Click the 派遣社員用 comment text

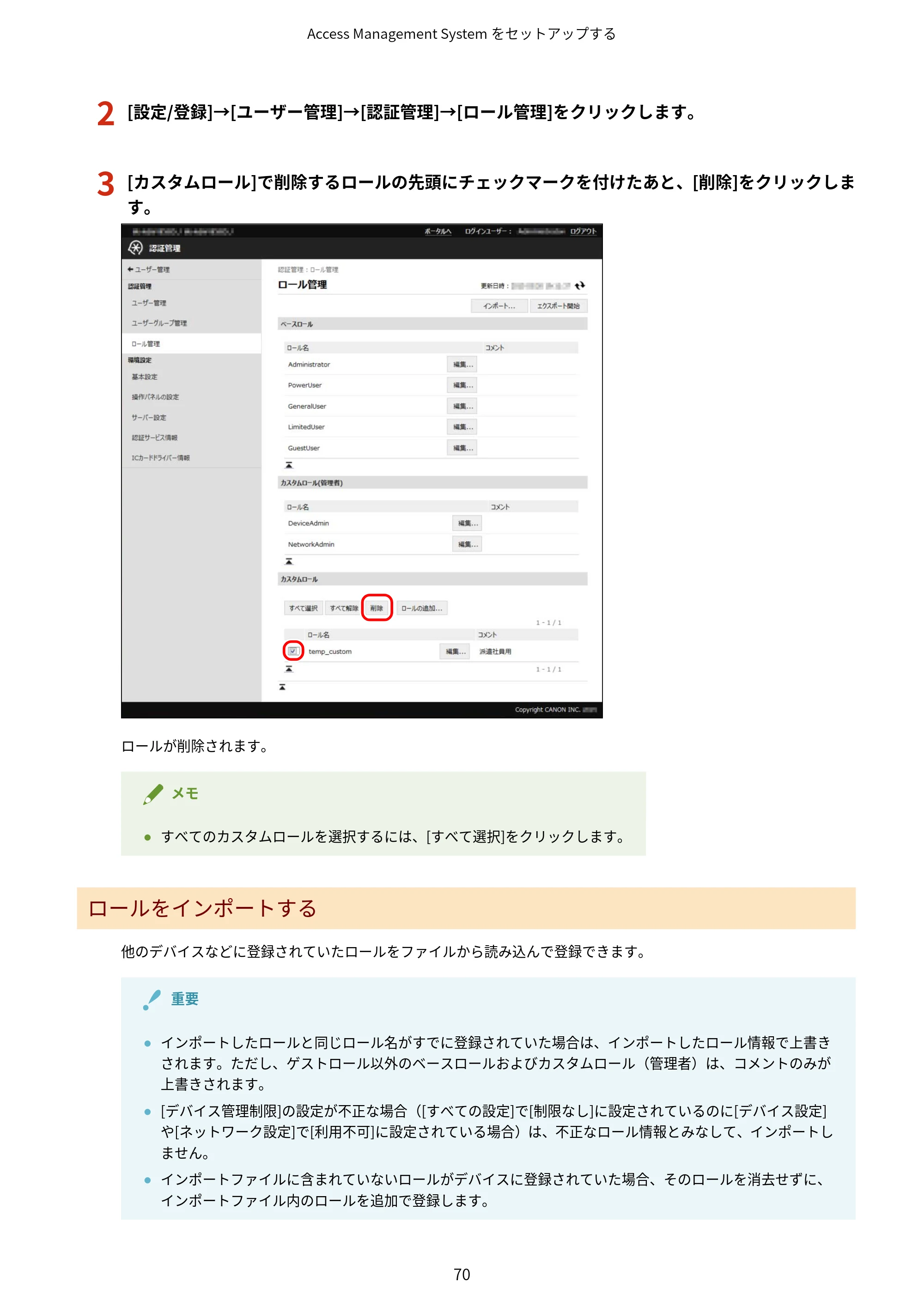click(x=495, y=651)
